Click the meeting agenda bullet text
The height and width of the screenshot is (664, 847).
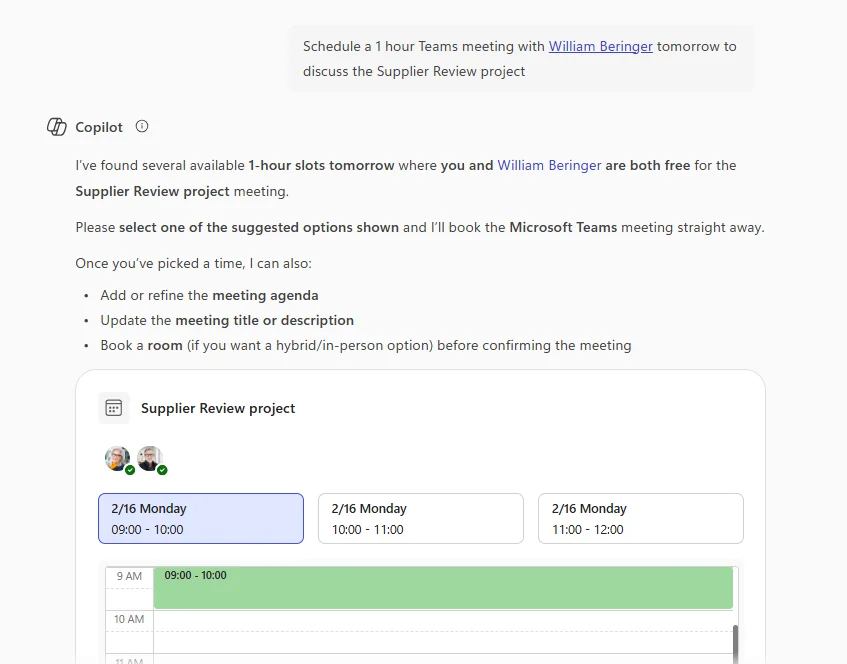[x=209, y=296]
